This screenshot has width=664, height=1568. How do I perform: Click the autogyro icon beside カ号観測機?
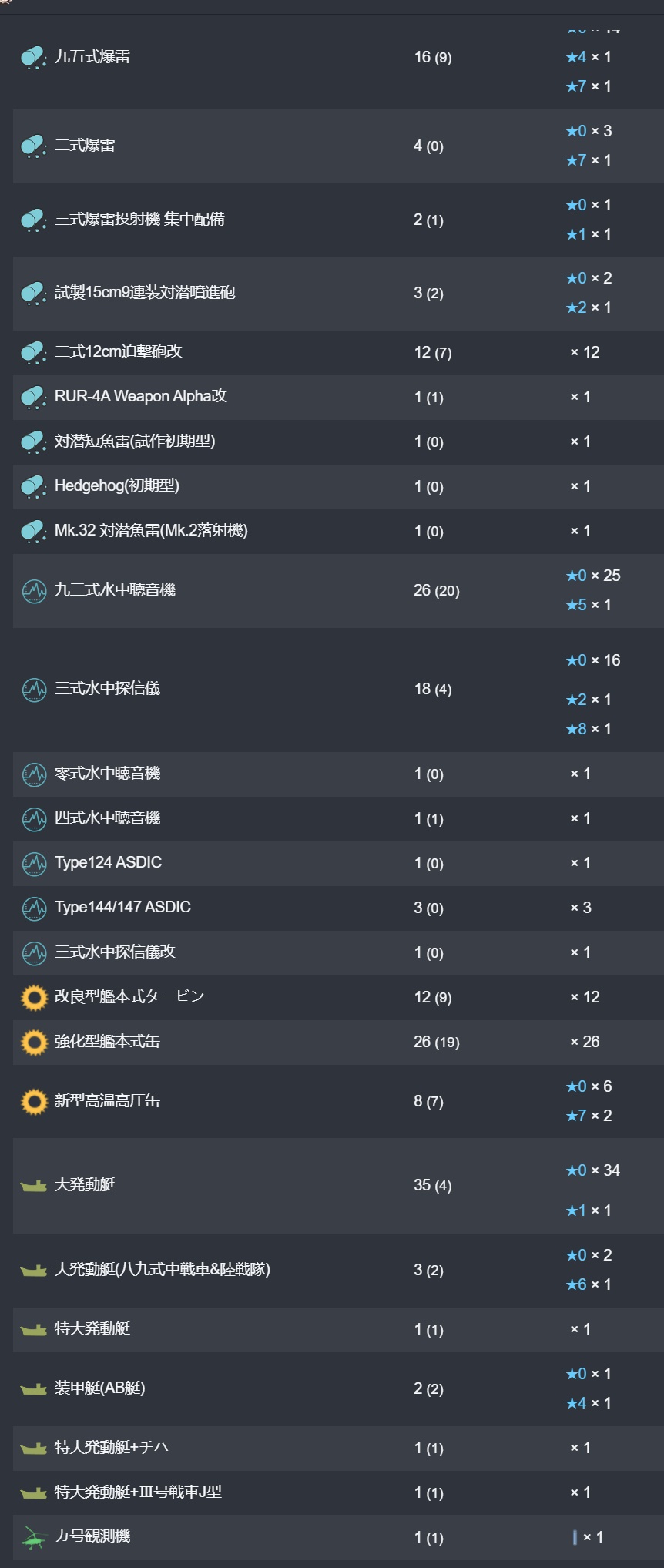pyautogui.click(x=34, y=1537)
